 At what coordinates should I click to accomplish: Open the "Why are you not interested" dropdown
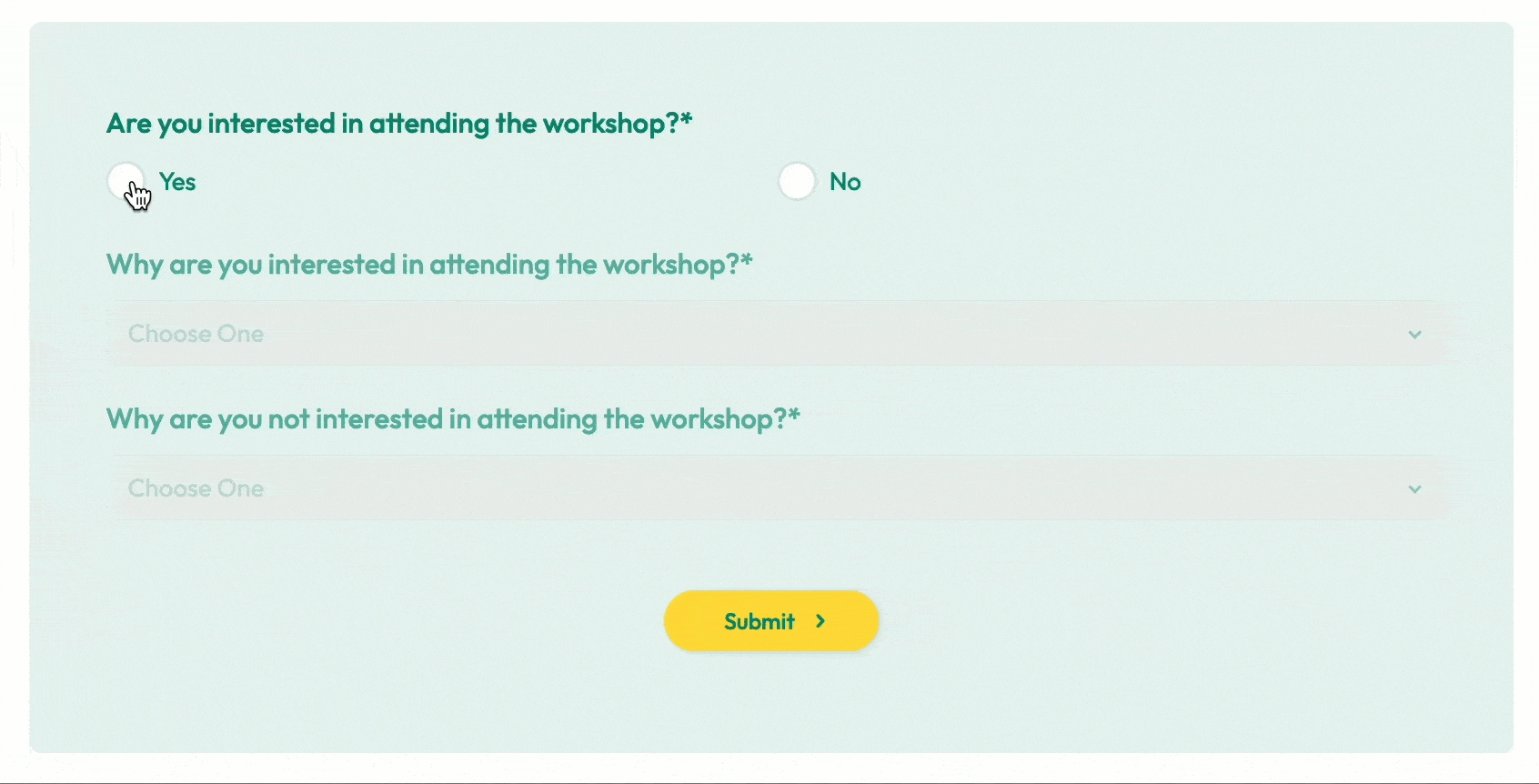[x=773, y=488]
